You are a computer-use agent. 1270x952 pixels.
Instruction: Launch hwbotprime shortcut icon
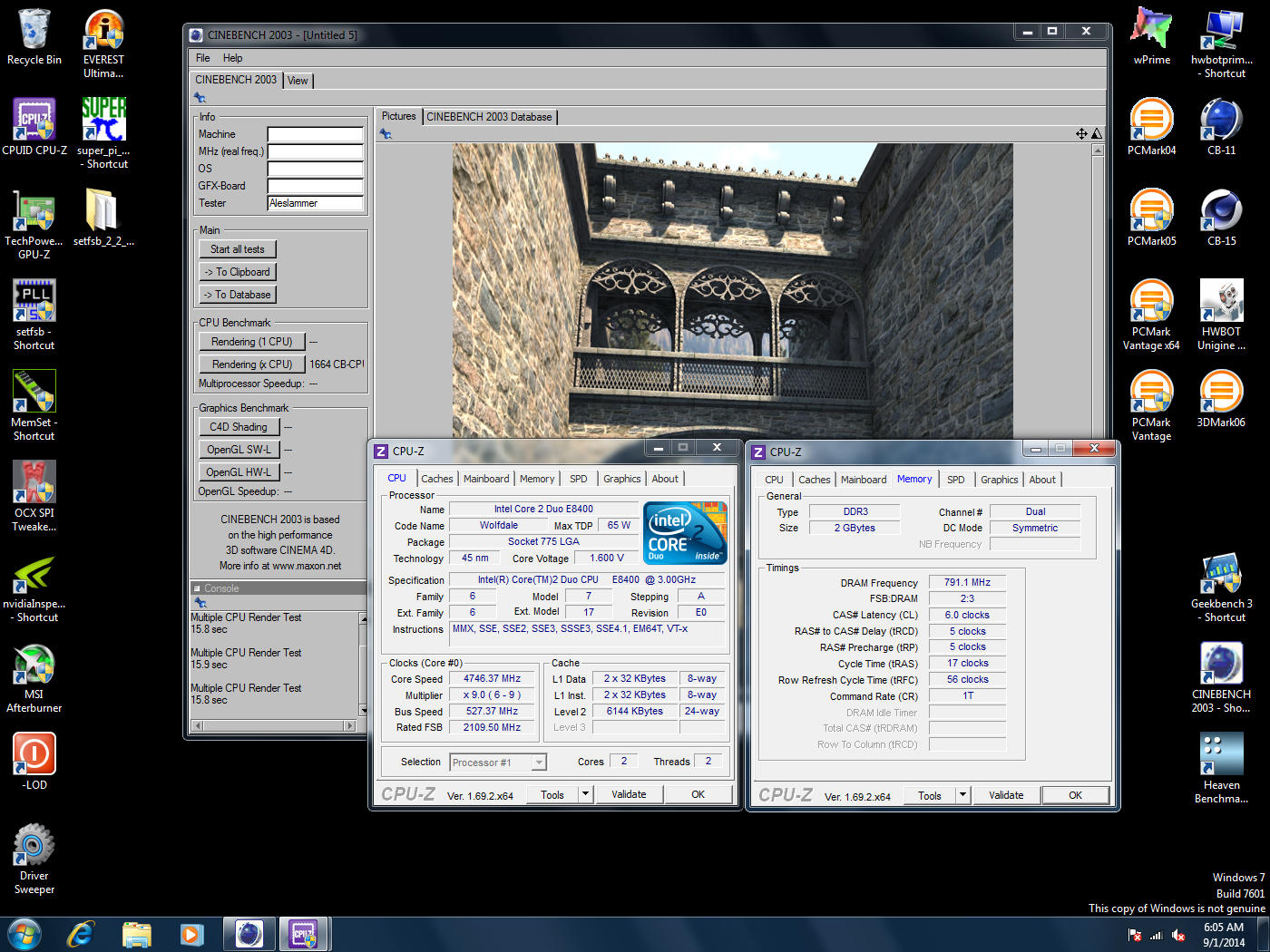(1222, 44)
